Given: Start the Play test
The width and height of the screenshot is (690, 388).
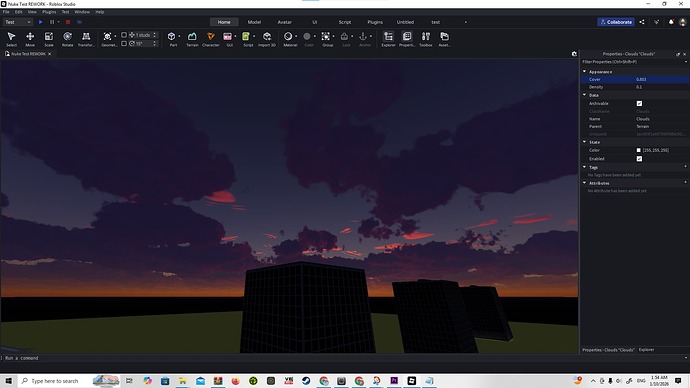Looking at the screenshot, I should point(40,22).
